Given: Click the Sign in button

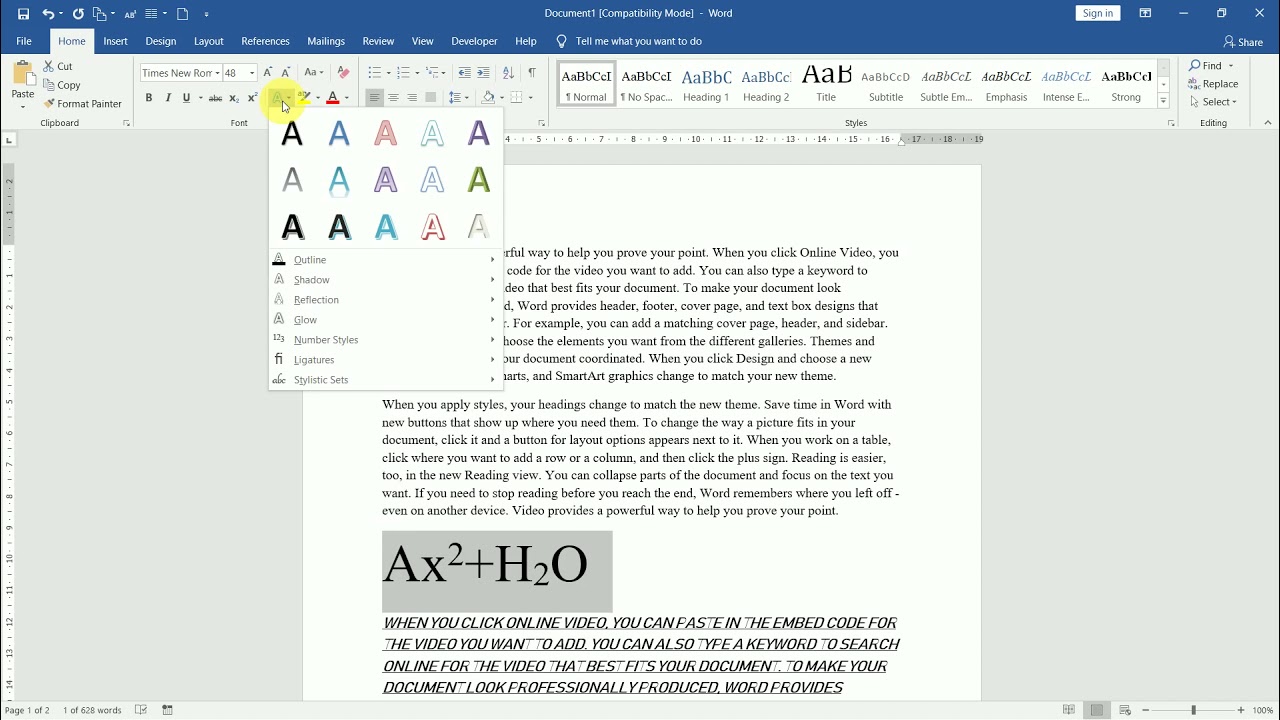Looking at the screenshot, I should click(1098, 13).
